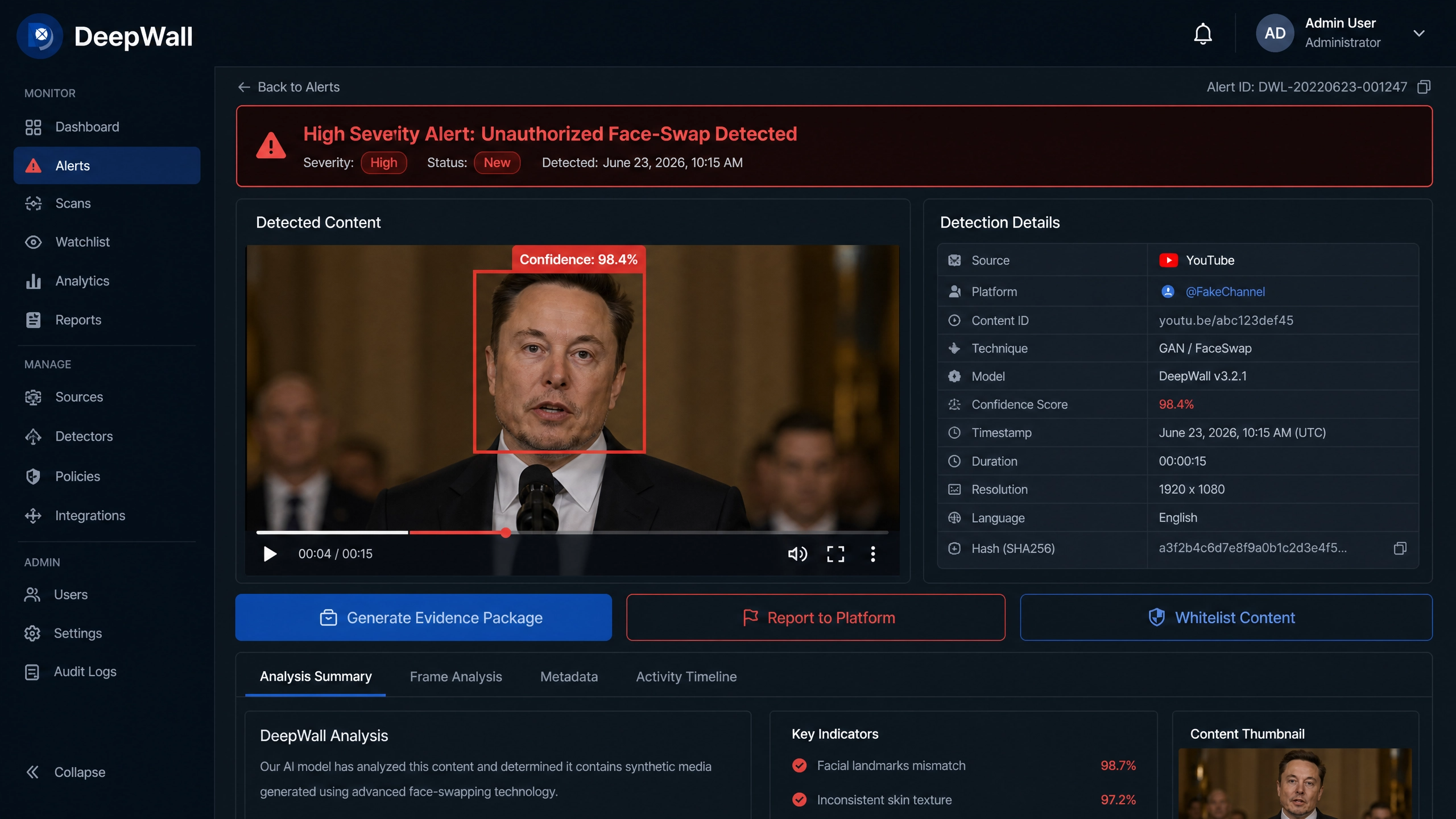Screen dimensions: 1456x819
Task: Click the Integrations sidebar icon
Action: click(x=33, y=515)
